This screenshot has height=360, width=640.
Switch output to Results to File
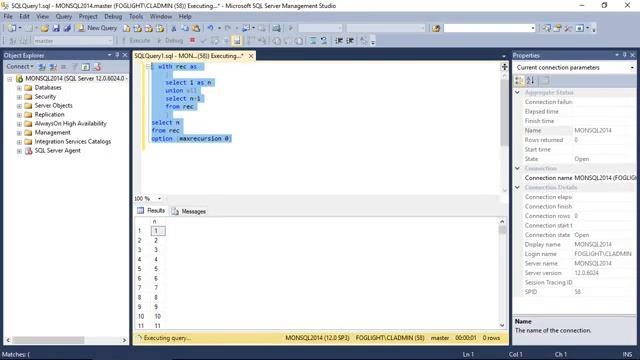click(299, 40)
